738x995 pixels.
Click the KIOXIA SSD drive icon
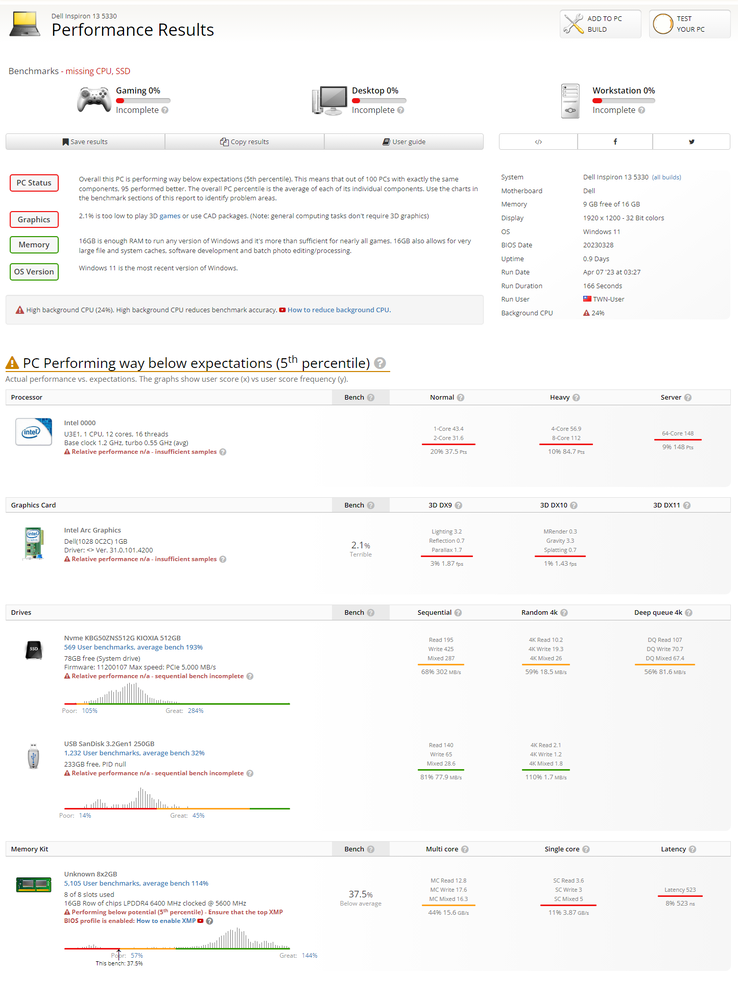coord(34,650)
